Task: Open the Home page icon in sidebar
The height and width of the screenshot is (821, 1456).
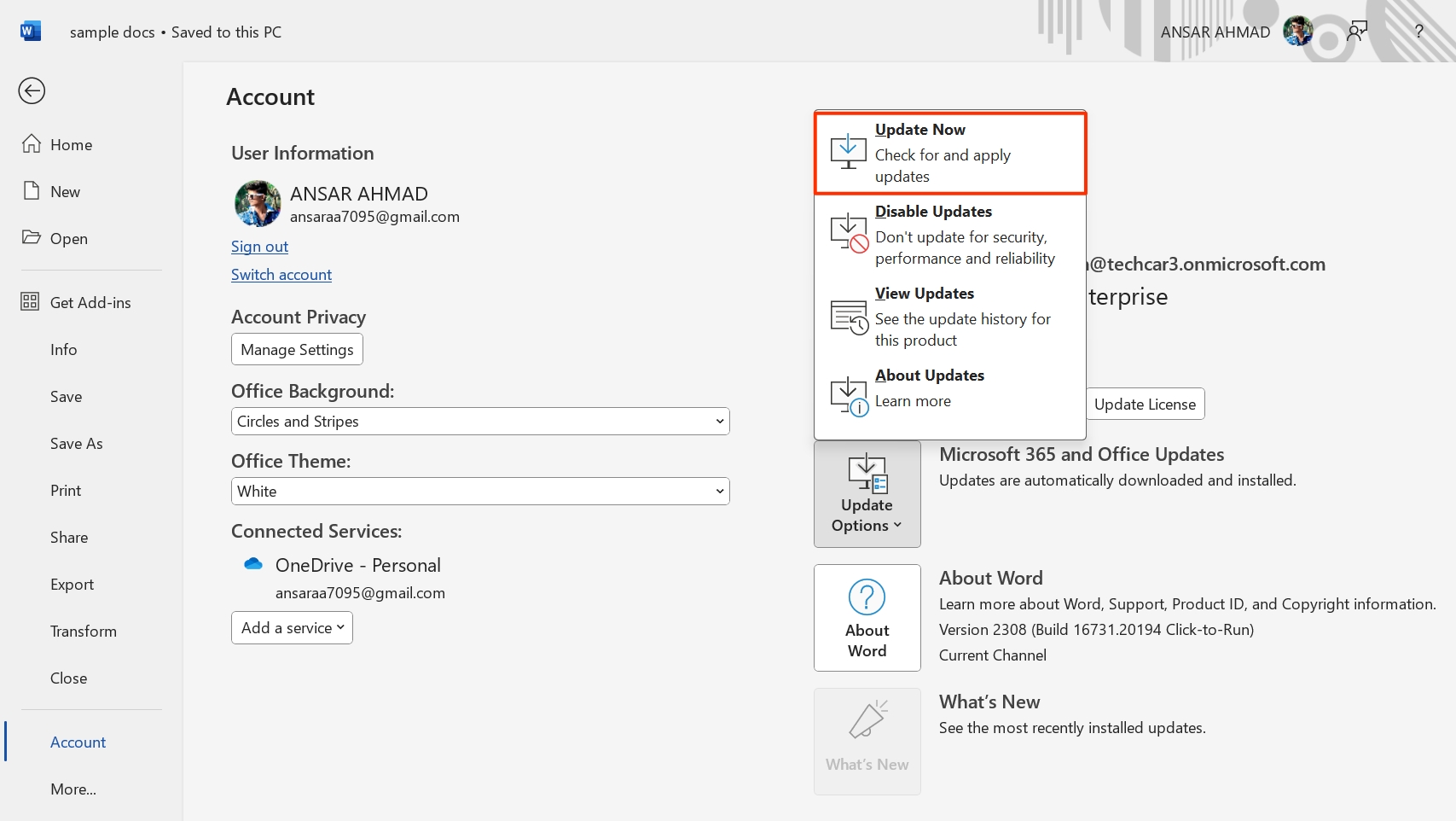Action: click(32, 144)
